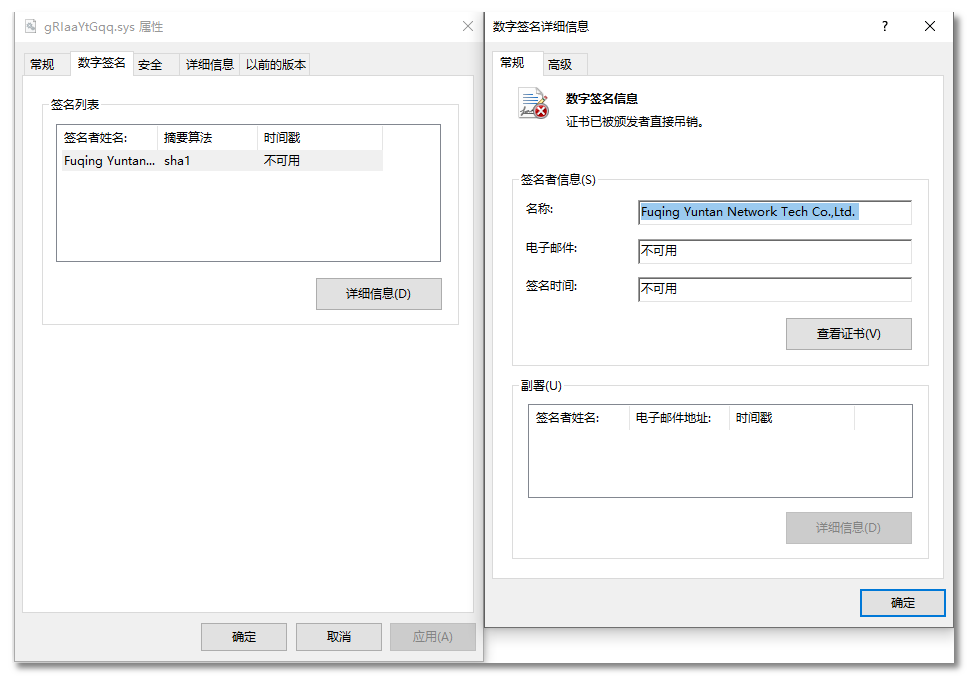Image resolution: width=967 pixels, height=676 pixels.
Task: Click 查看证书(V) button
Action: point(848,334)
